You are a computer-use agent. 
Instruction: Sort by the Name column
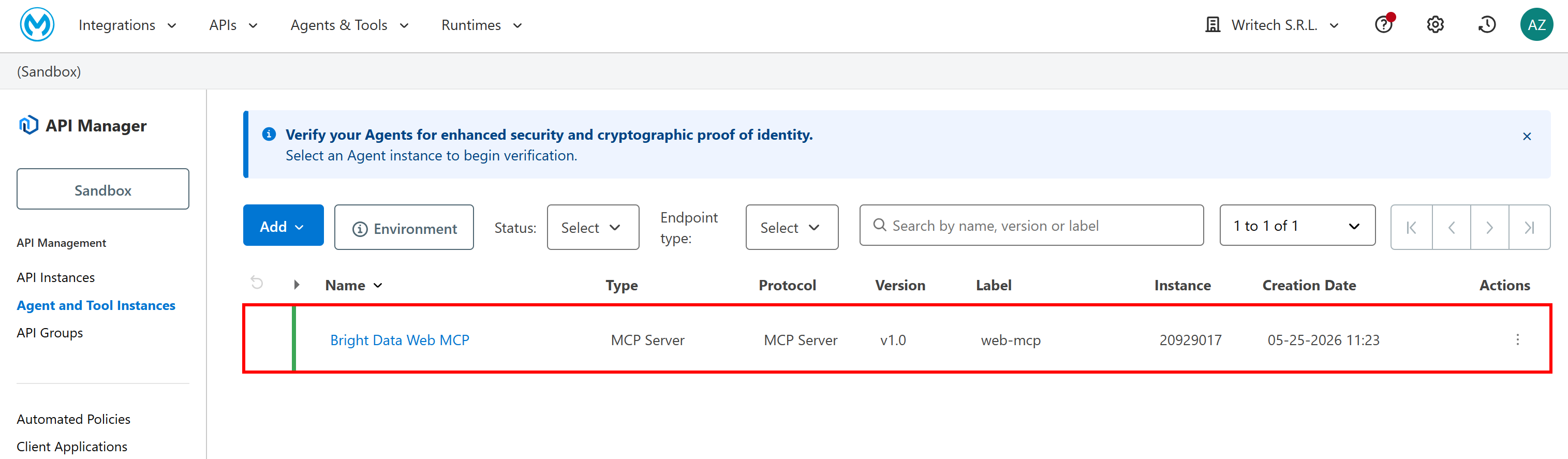coord(353,286)
